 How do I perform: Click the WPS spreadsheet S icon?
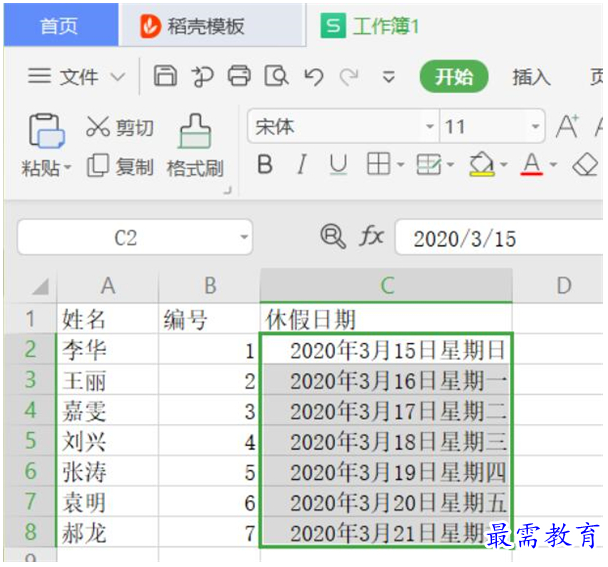coord(333,26)
